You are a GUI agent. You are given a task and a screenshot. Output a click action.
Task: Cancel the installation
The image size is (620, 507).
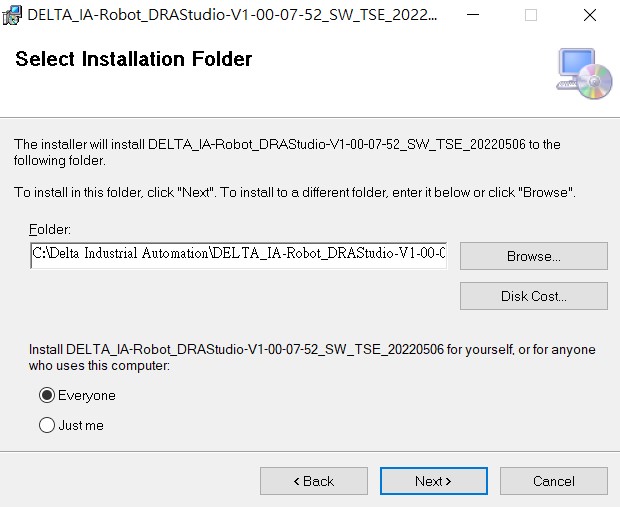[x=554, y=481]
